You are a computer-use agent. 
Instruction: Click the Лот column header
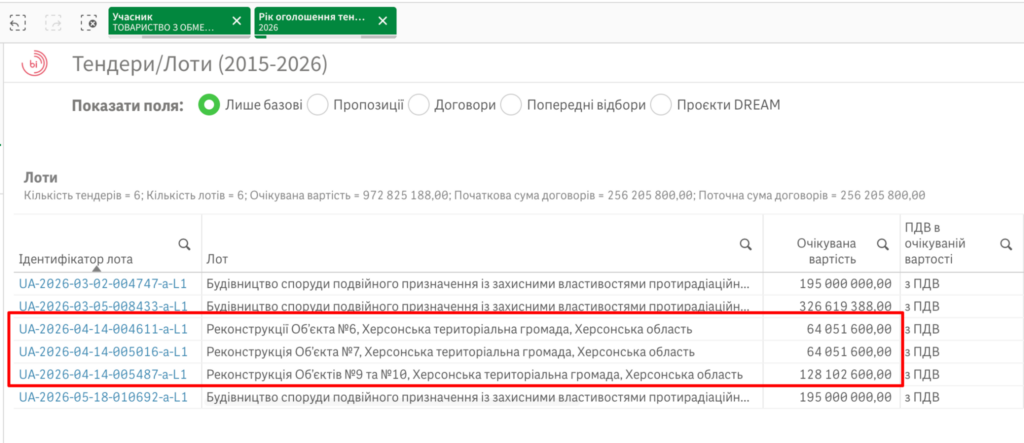coord(217,259)
